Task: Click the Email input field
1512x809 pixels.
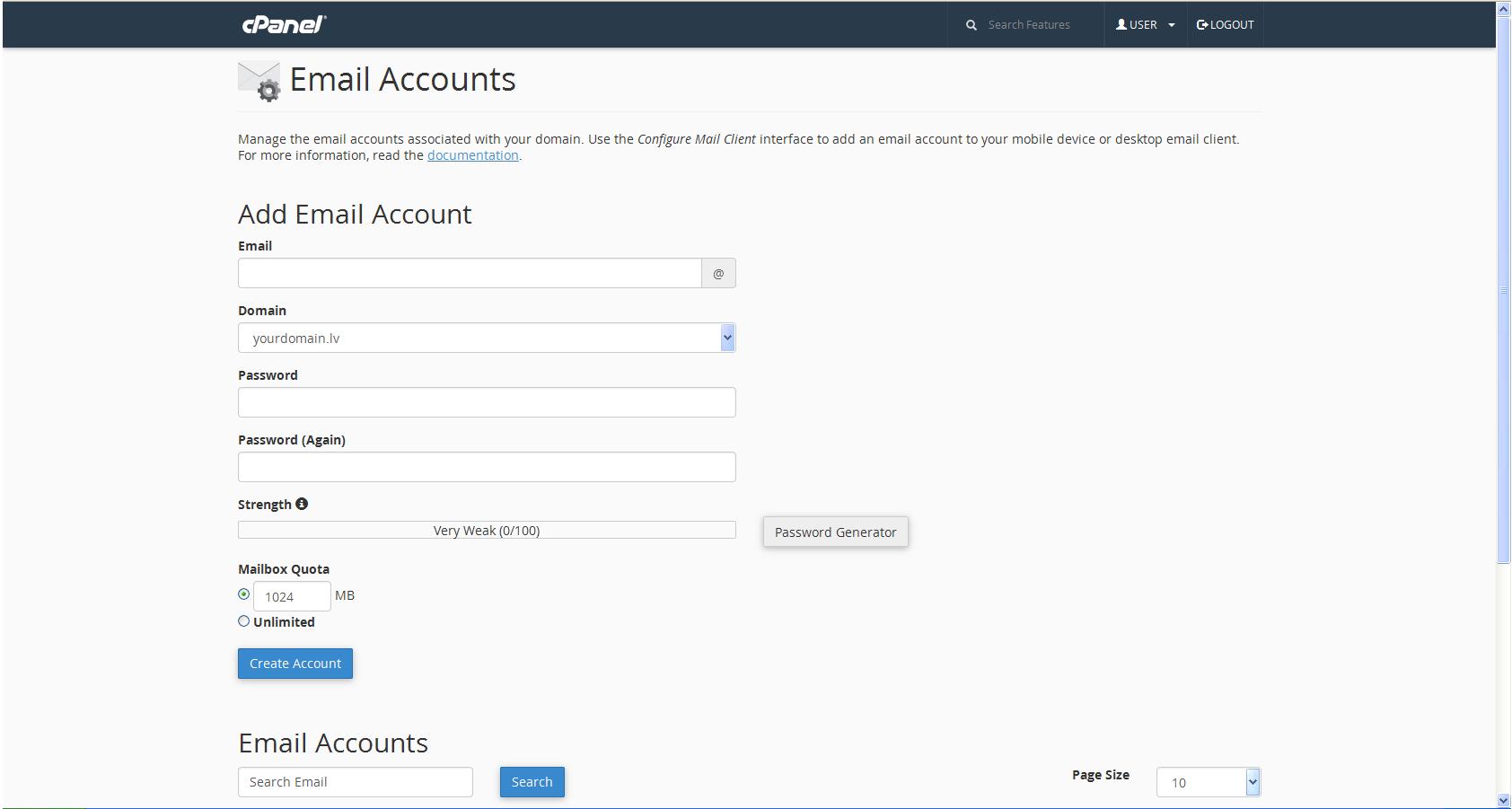Action: tap(470, 273)
